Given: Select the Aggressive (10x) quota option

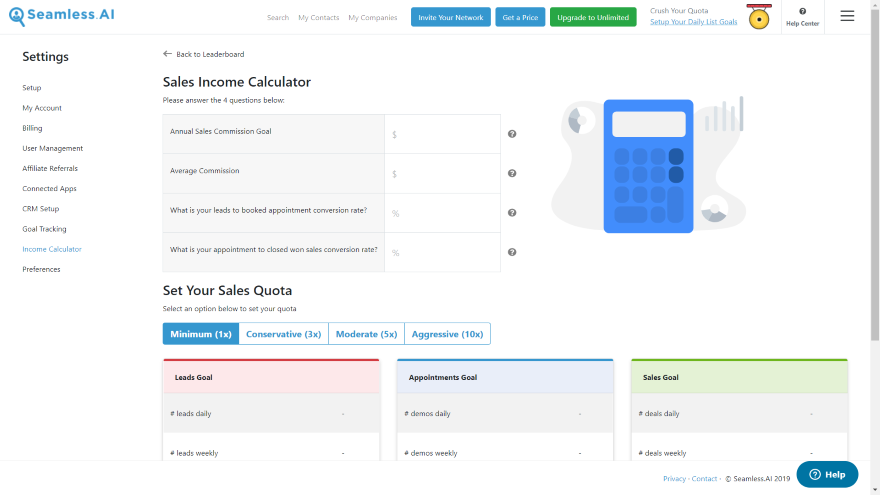Looking at the screenshot, I should click(x=447, y=334).
